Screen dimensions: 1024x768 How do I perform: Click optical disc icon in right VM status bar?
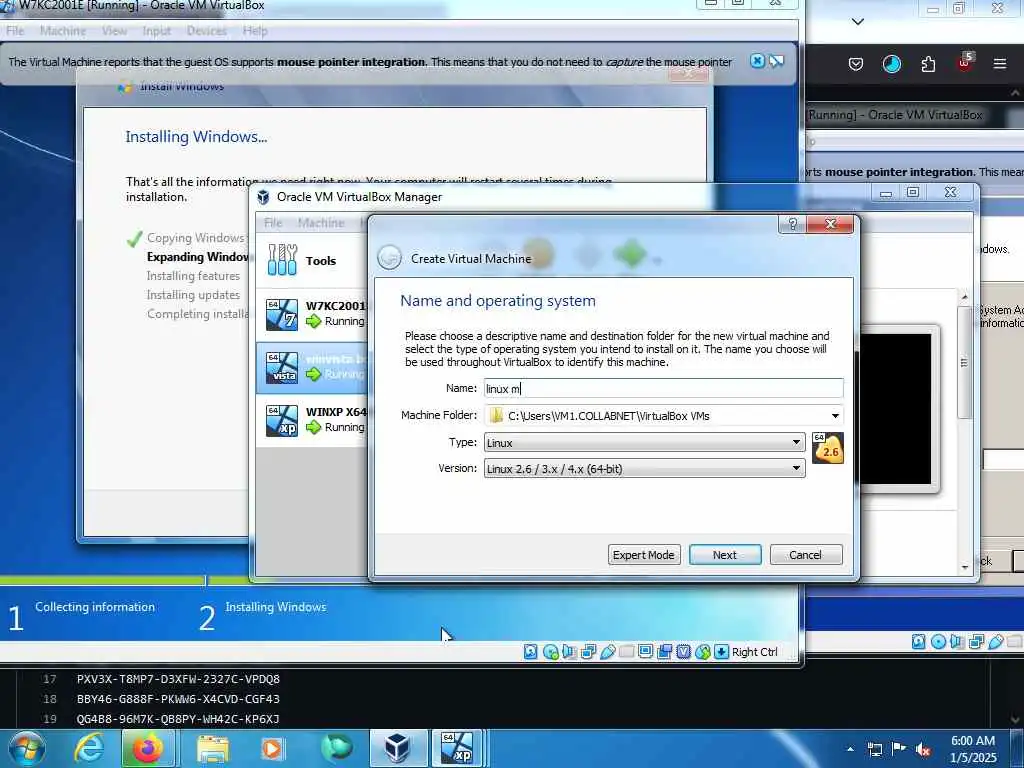[938, 641]
